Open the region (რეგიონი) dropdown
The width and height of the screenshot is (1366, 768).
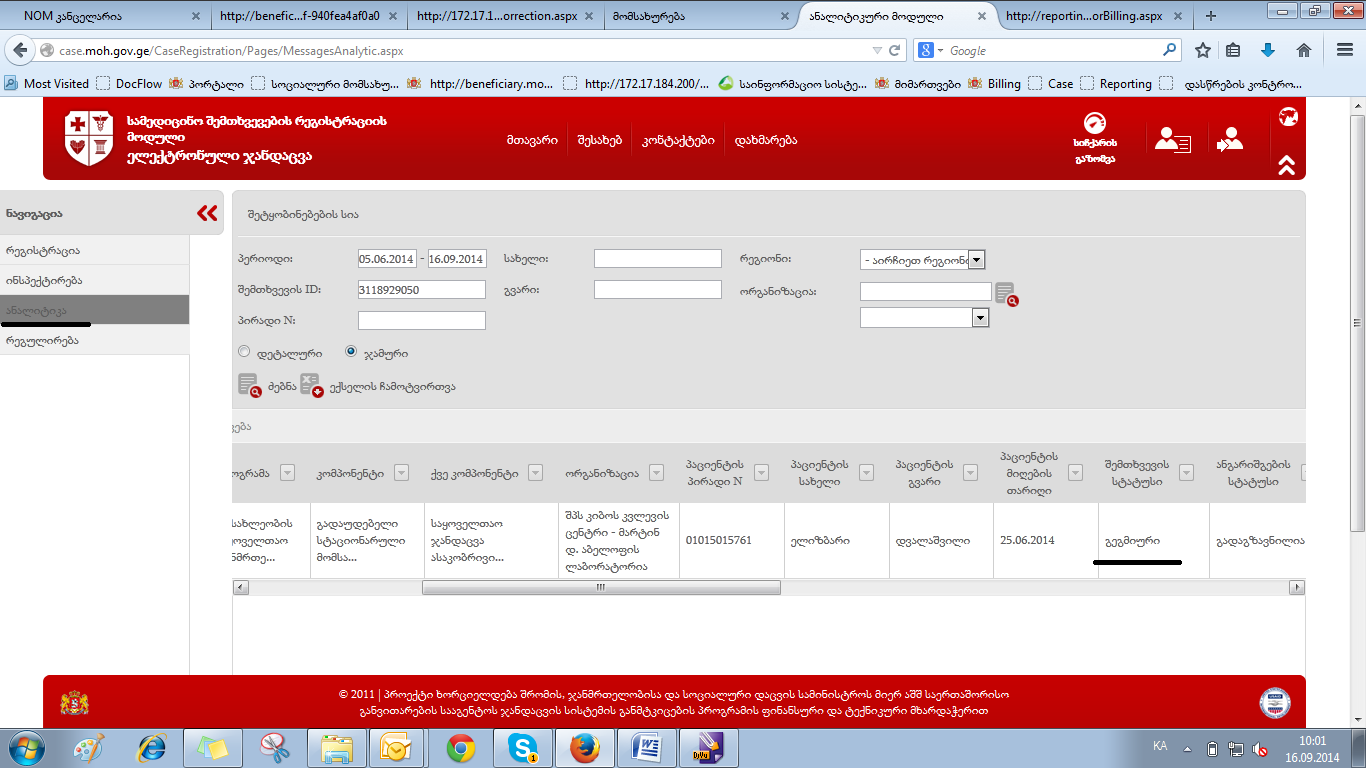tap(977, 260)
